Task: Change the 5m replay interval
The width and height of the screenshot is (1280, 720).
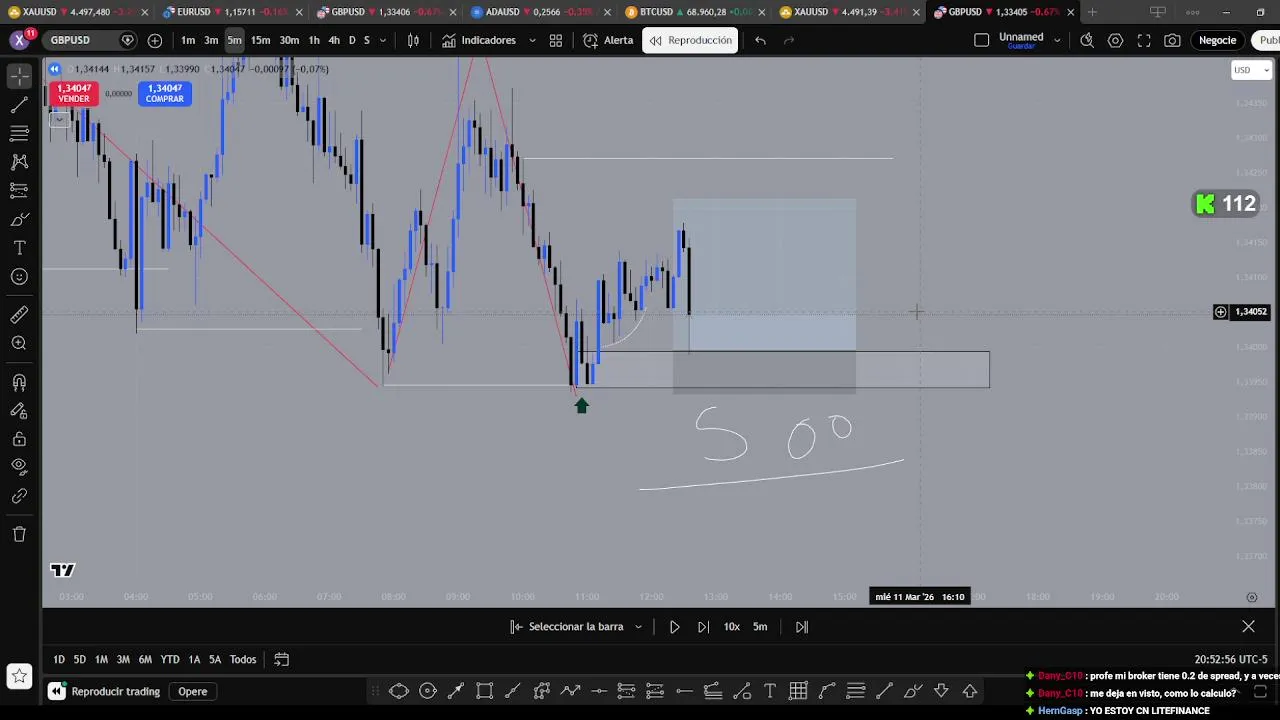Action: coord(760,627)
